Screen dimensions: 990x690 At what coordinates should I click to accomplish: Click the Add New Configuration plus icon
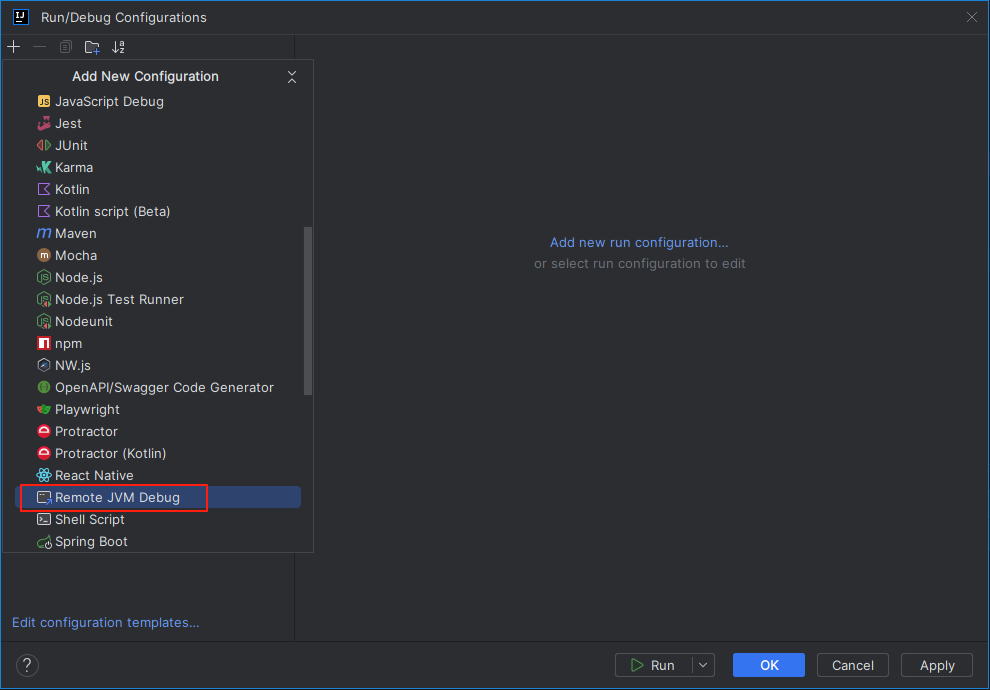pos(13,47)
